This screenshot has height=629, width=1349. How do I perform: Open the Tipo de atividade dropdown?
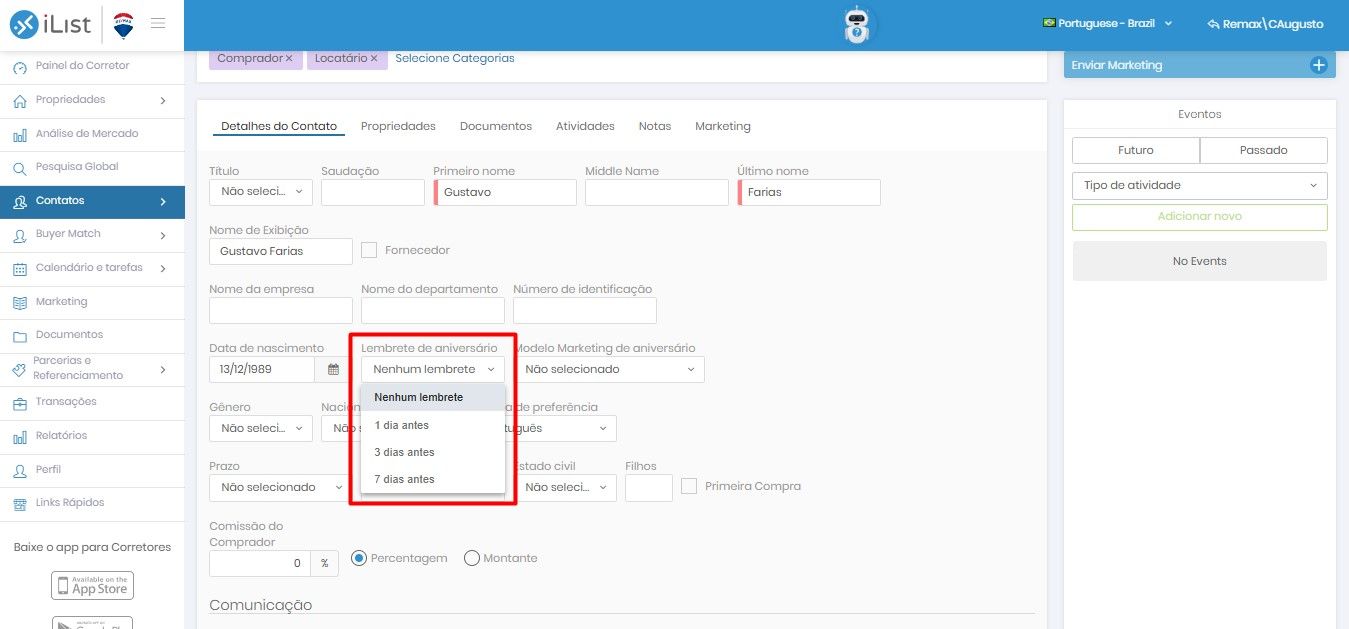[x=1199, y=185]
